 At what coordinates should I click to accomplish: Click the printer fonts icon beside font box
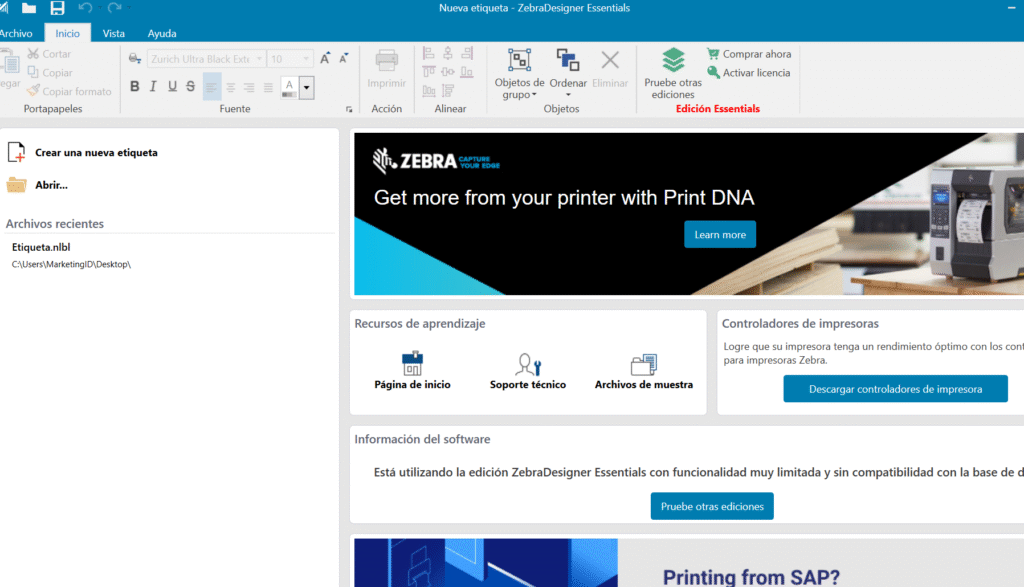[x=135, y=59]
